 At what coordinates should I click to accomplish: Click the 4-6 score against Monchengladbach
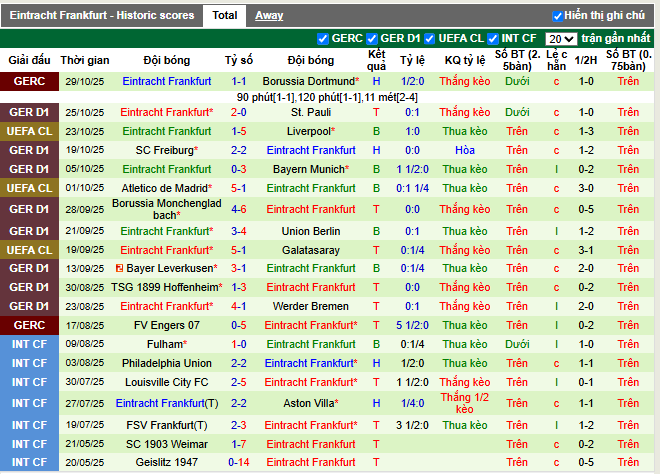click(239, 209)
